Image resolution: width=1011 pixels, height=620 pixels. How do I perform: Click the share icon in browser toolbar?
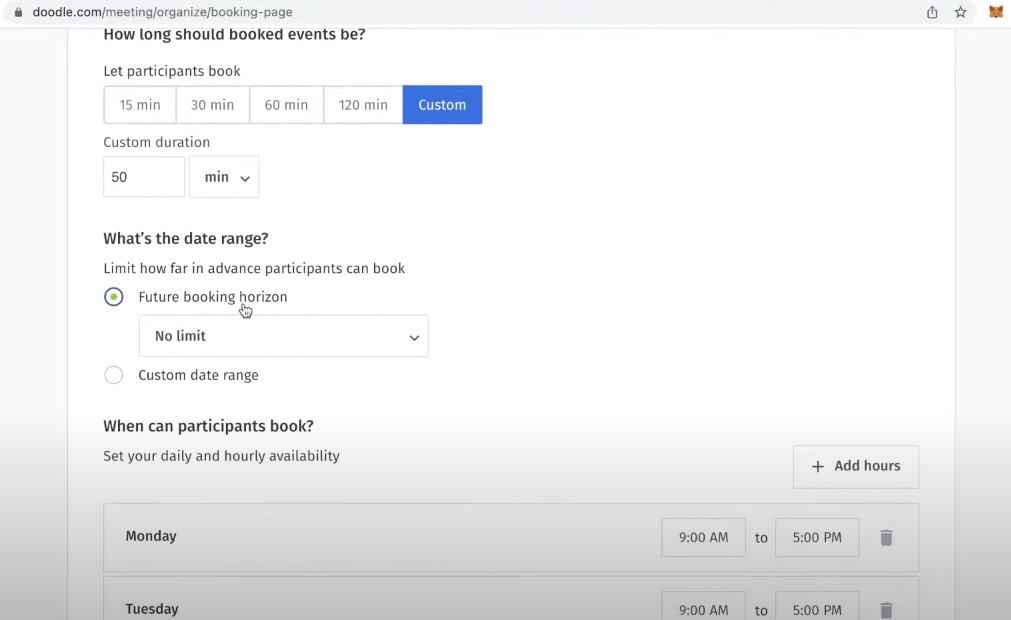(932, 12)
